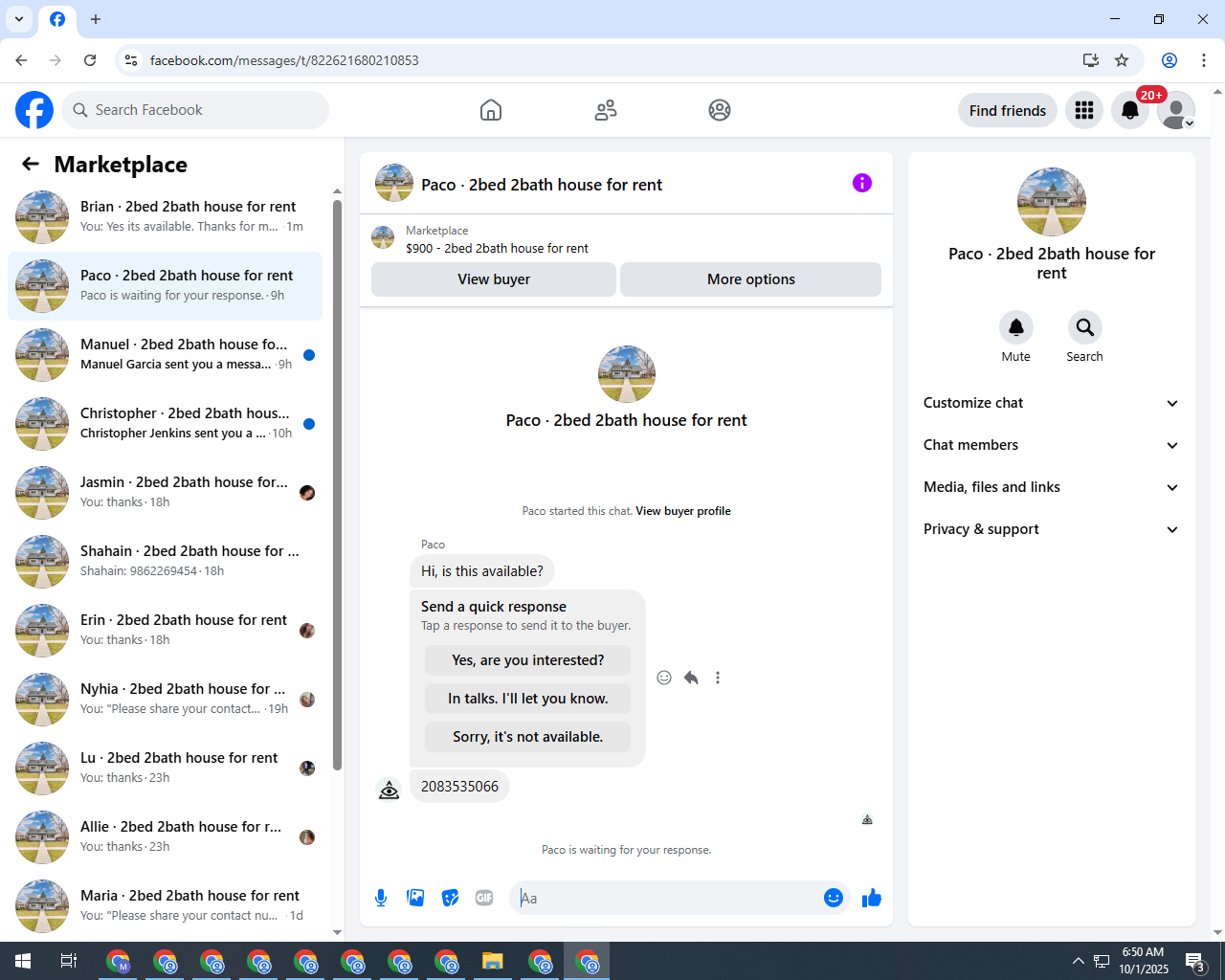Open Allie's house for rent conversation

click(165, 837)
